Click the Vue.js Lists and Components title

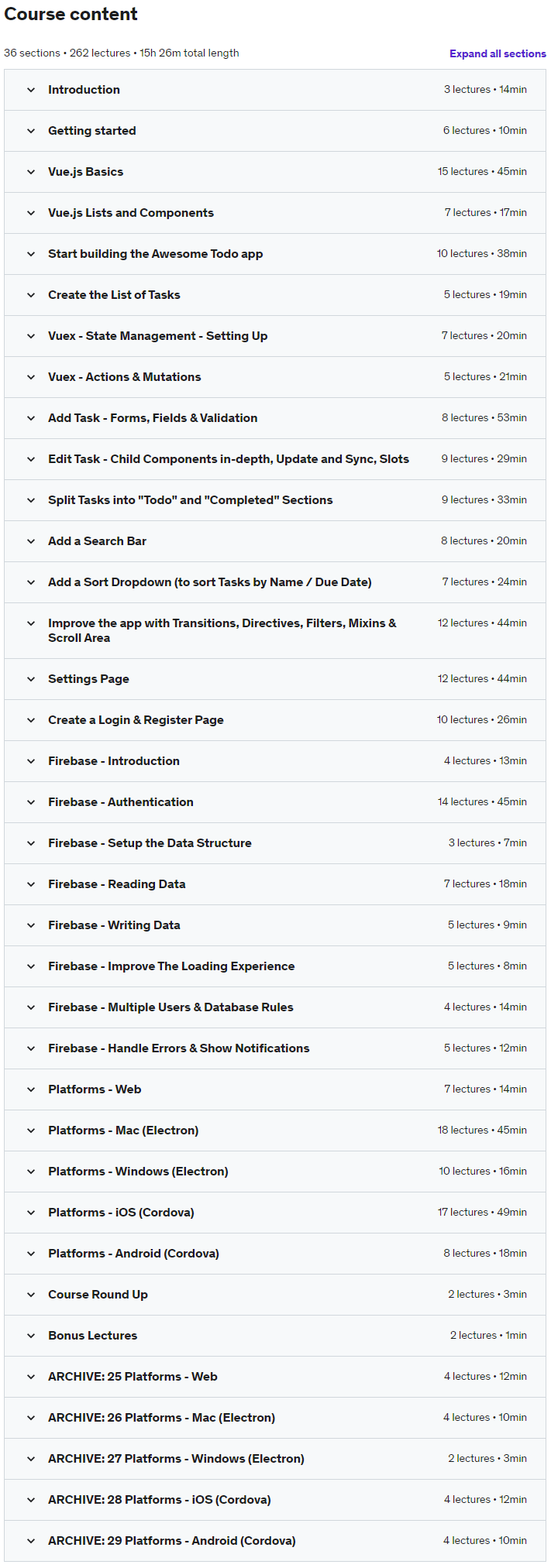[131, 213]
